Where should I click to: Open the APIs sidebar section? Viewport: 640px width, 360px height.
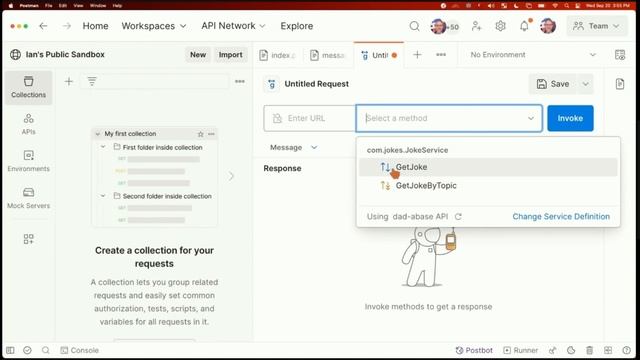(x=28, y=124)
